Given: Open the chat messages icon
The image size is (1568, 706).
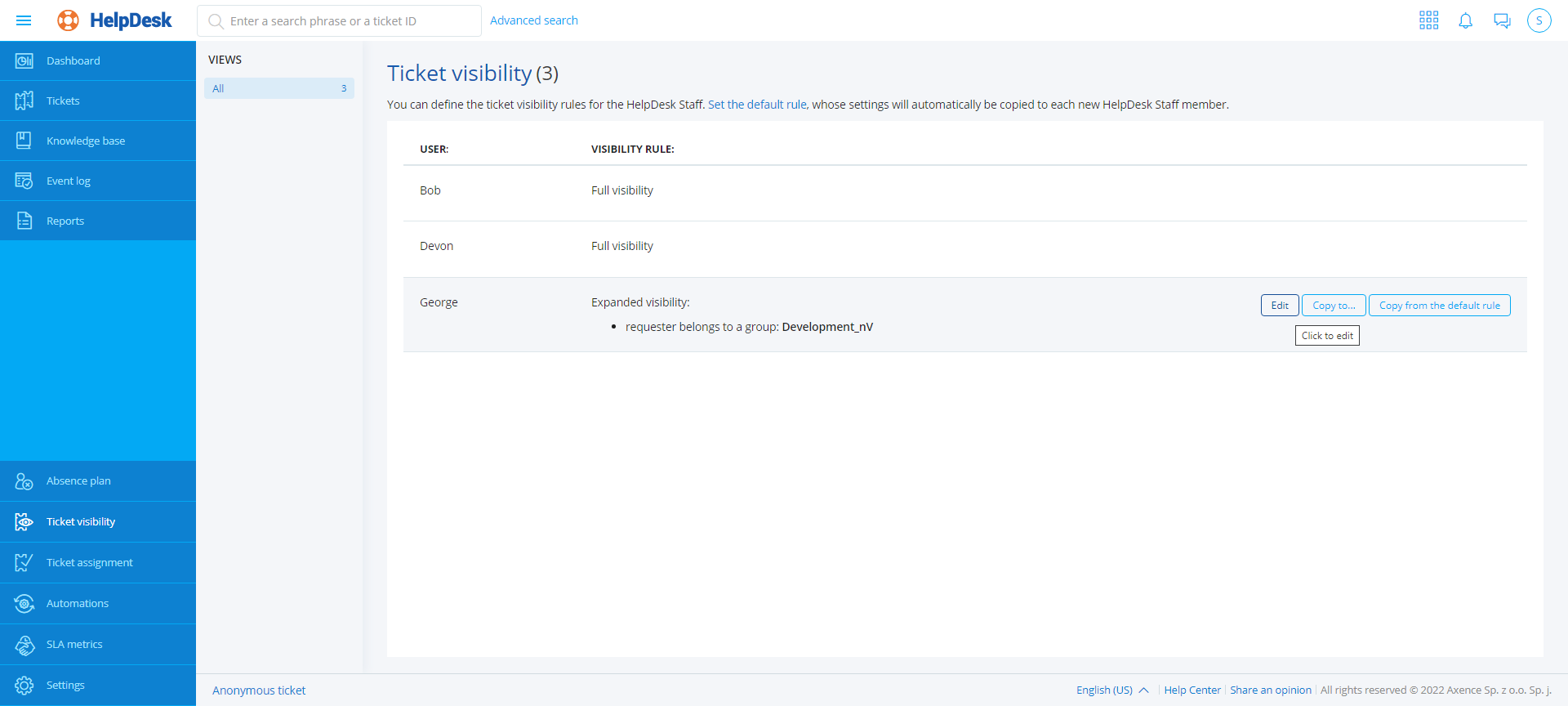Looking at the screenshot, I should (x=1502, y=20).
